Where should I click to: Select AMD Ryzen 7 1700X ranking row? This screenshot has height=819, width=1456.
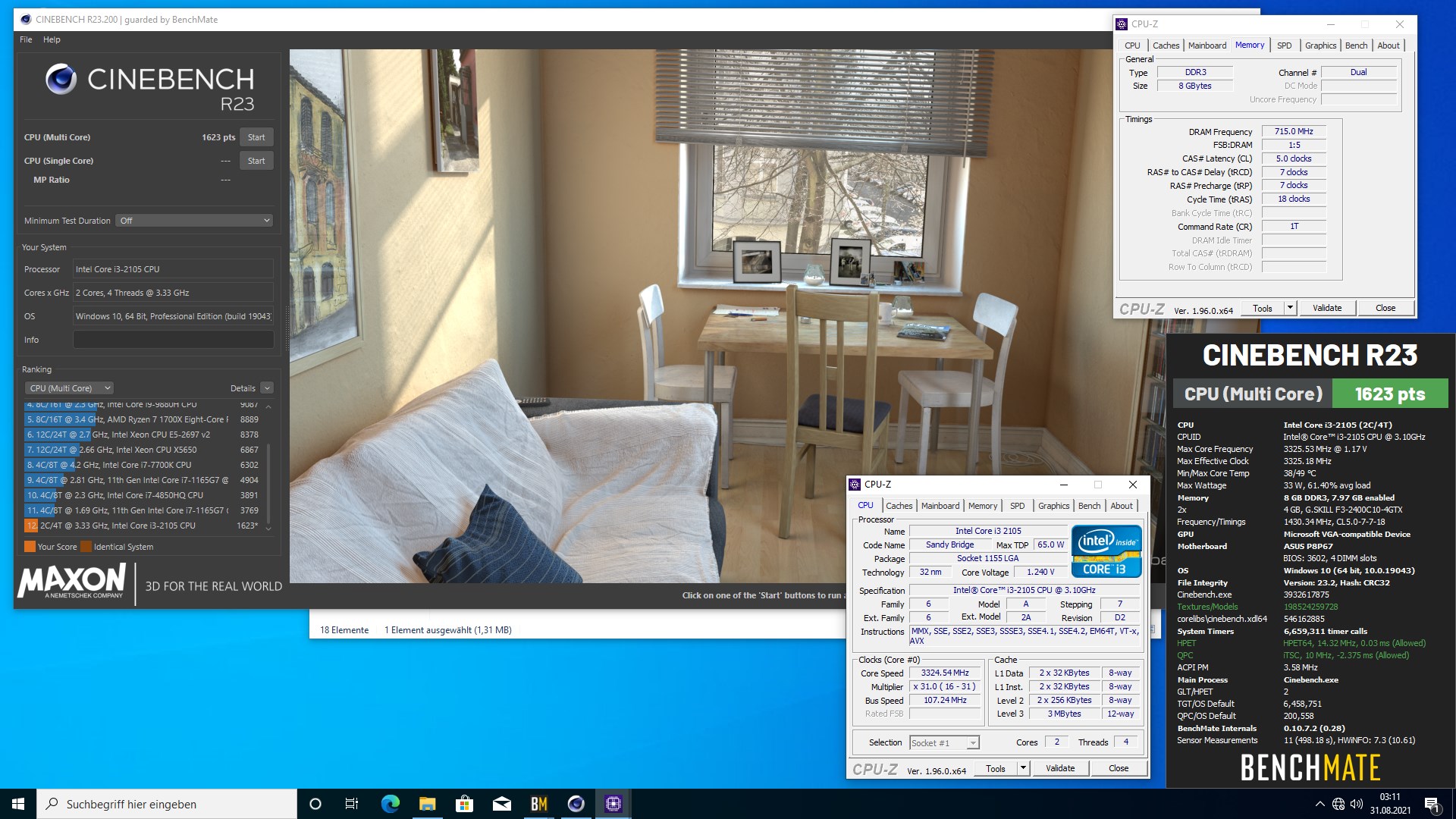coord(143,419)
